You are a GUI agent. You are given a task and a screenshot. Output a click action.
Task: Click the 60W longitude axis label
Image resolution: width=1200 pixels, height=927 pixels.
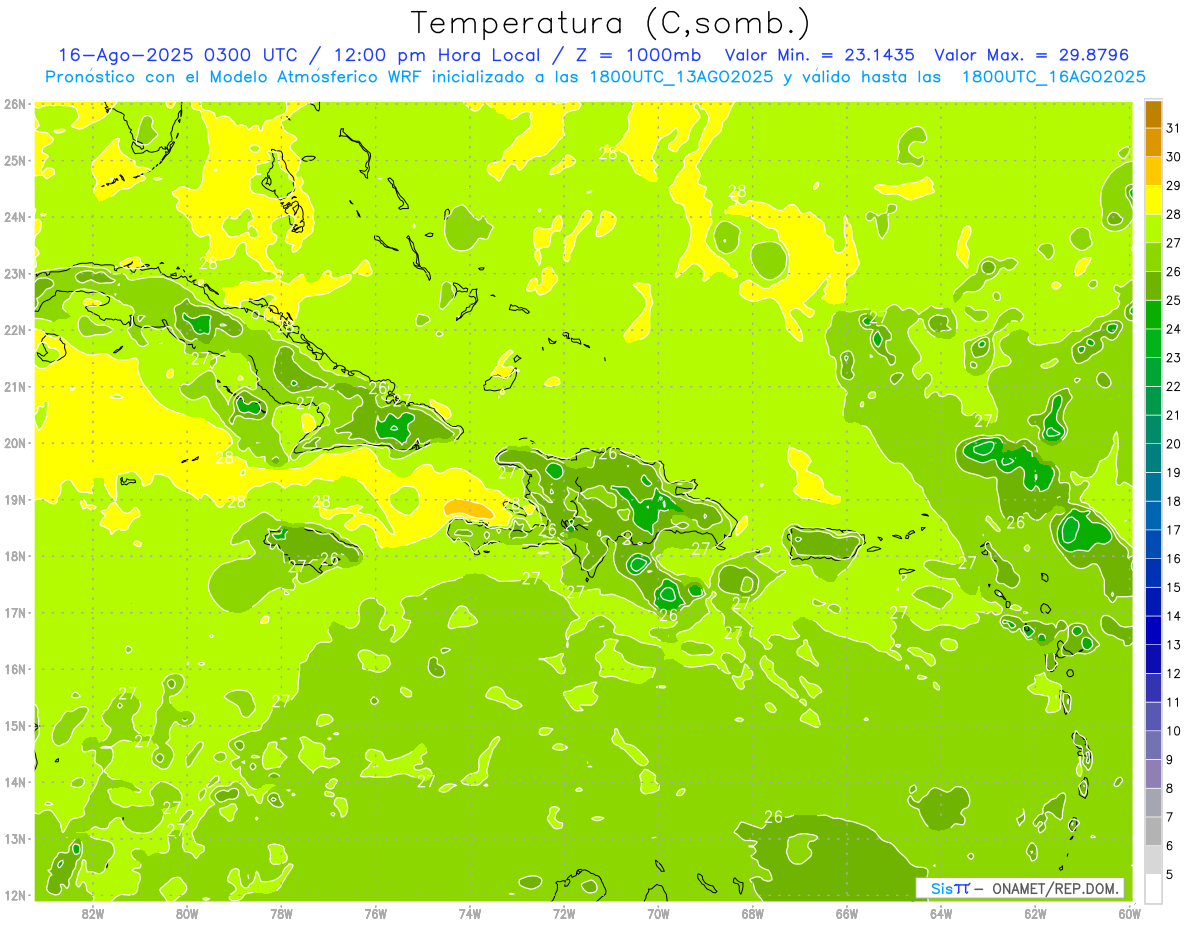click(1129, 913)
